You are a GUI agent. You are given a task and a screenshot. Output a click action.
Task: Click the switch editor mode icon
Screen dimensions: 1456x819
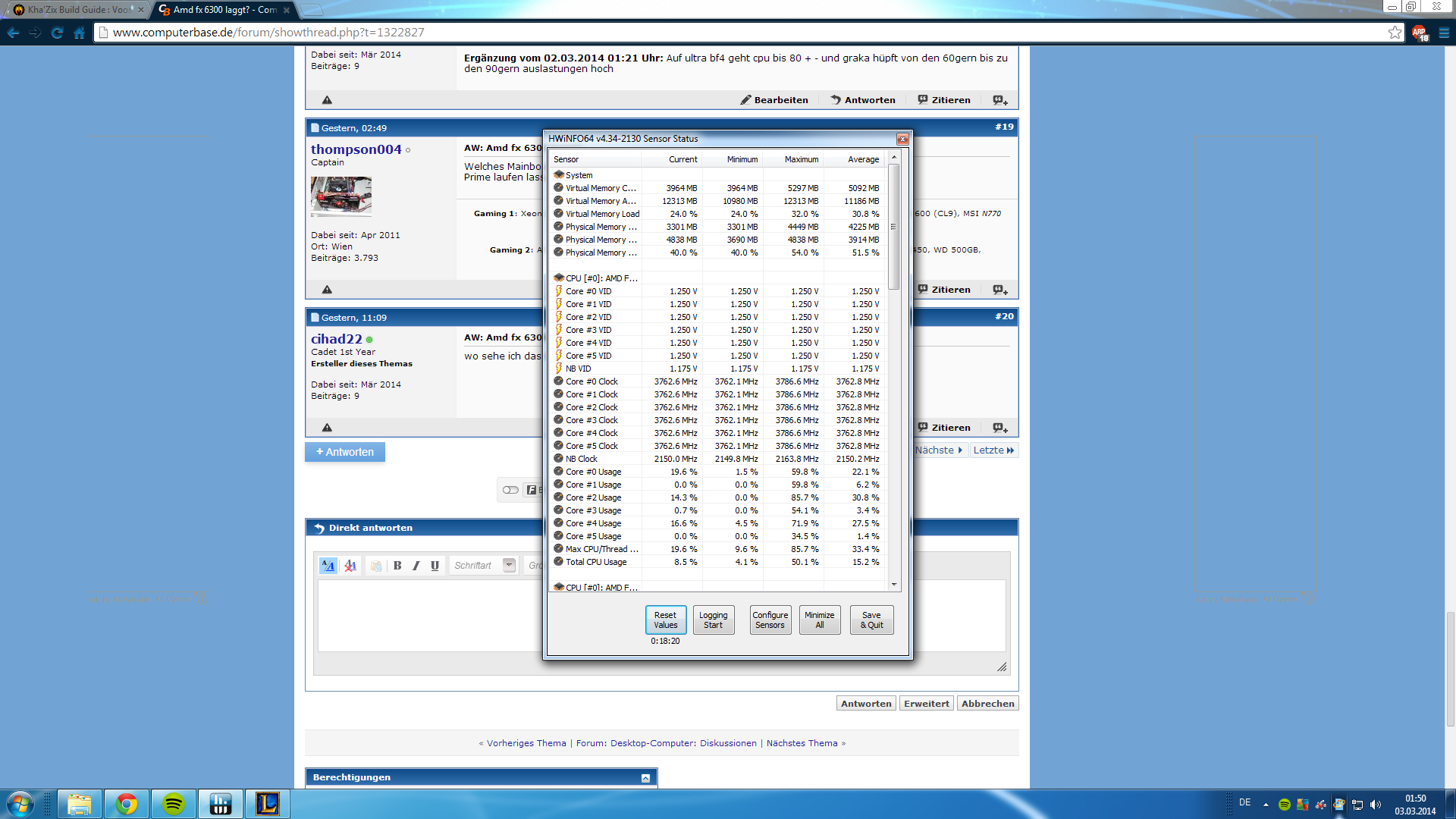[x=328, y=566]
